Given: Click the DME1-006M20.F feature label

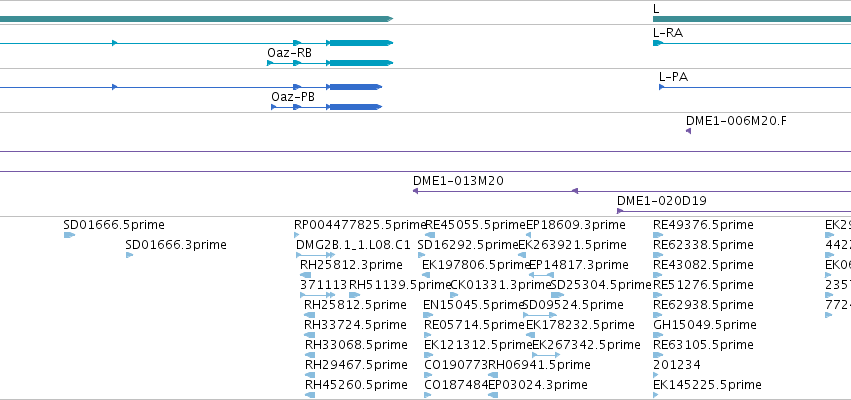Looking at the screenshot, I should pos(735,121).
